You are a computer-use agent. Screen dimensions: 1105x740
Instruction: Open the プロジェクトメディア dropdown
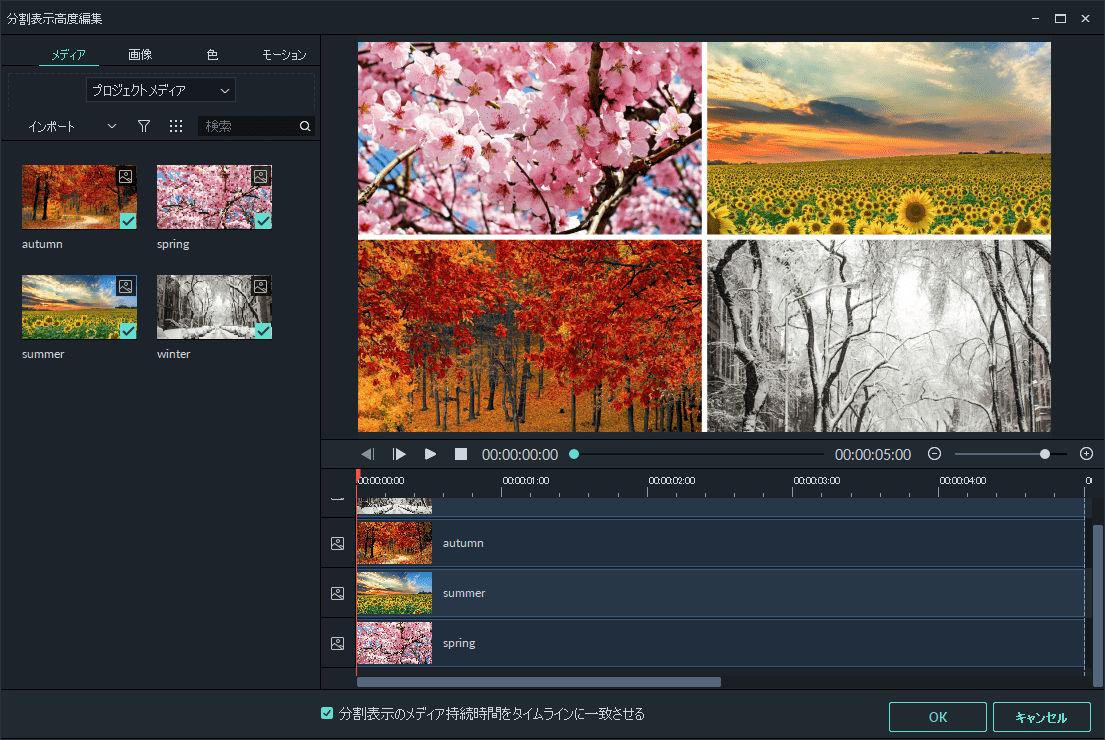point(161,90)
